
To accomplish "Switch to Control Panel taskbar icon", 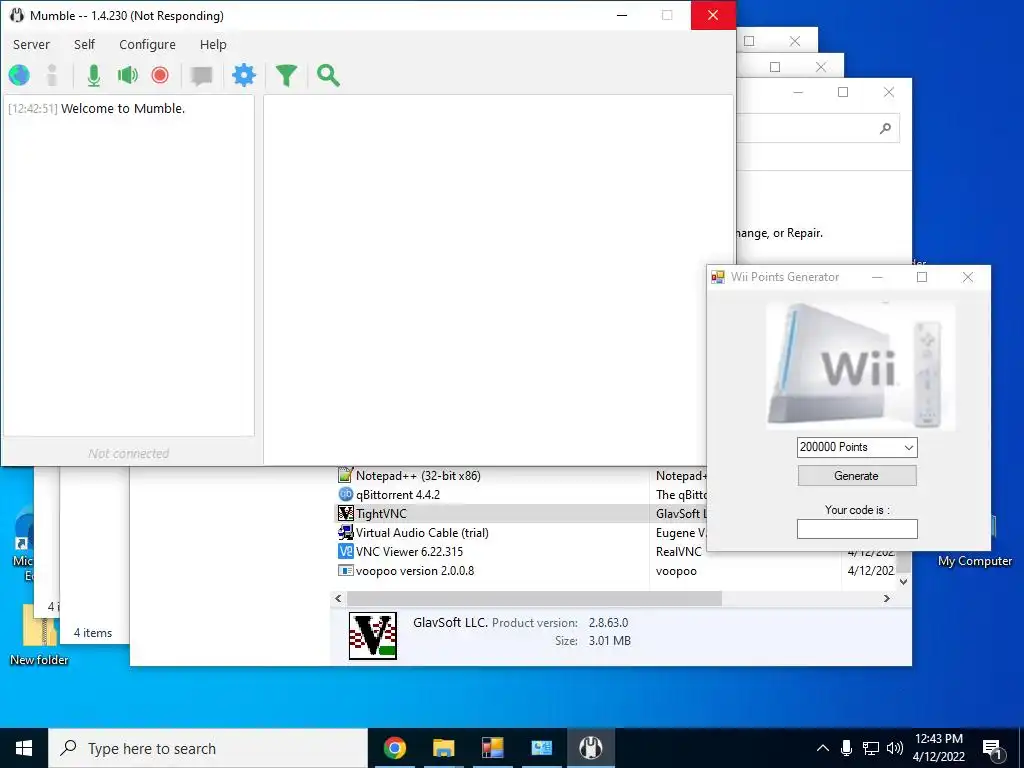I will click(x=541, y=748).
